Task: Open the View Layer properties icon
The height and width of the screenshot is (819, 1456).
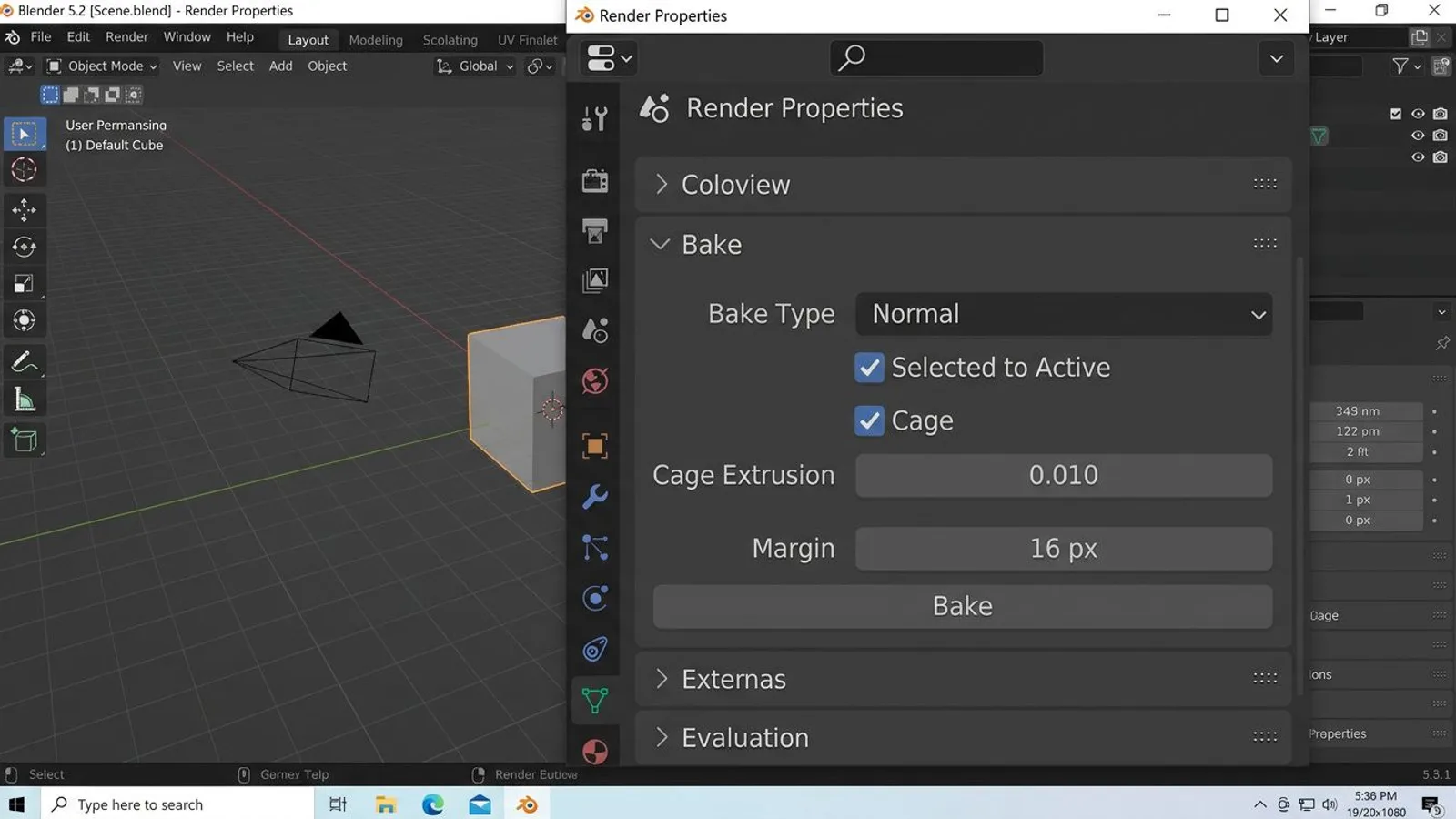Action: (595, 280)
